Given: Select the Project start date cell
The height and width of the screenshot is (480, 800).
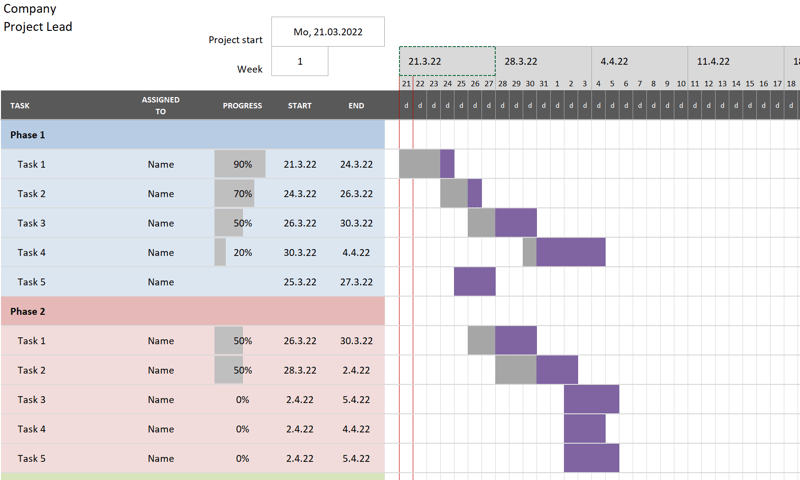Looking at the screenshot, I should pyautogui.click(x=328, y=32).
